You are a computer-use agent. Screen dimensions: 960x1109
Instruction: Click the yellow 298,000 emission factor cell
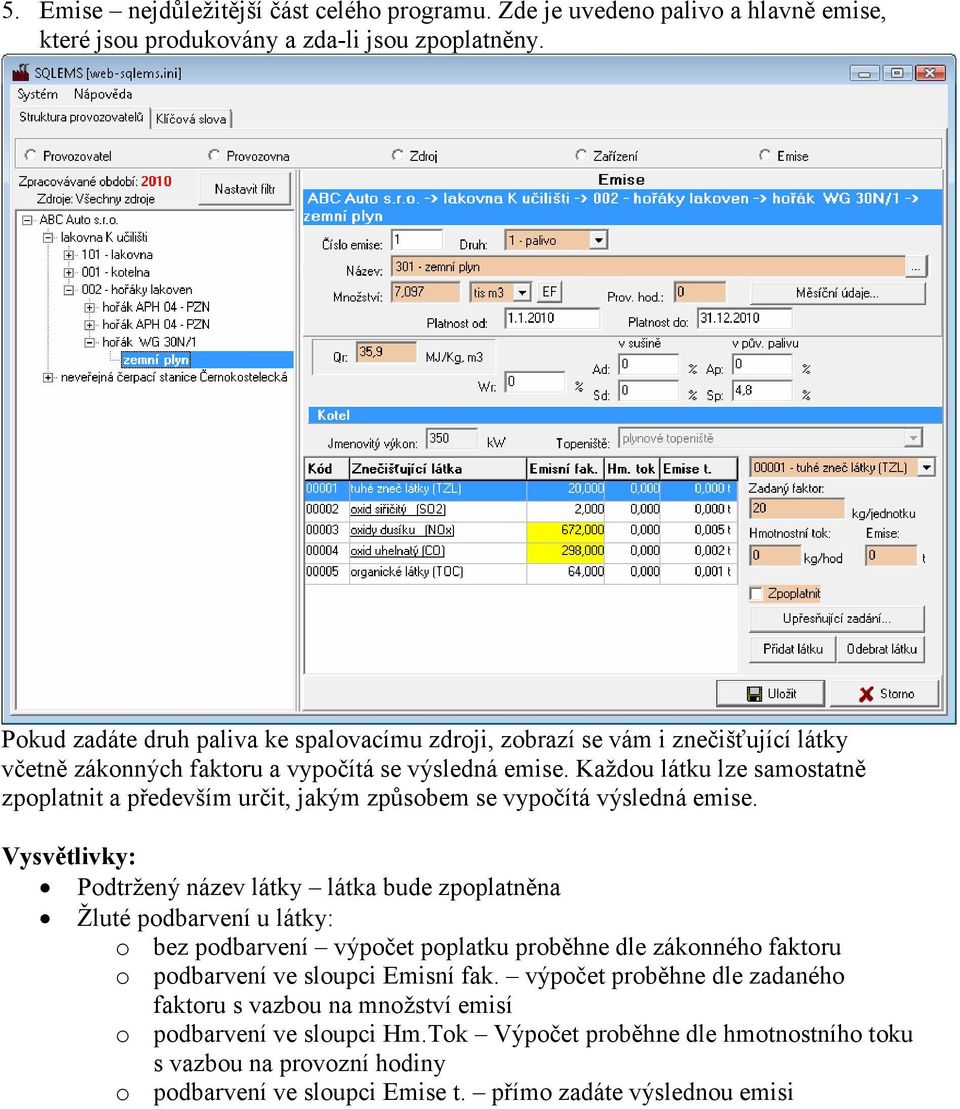tap(566, 551)
